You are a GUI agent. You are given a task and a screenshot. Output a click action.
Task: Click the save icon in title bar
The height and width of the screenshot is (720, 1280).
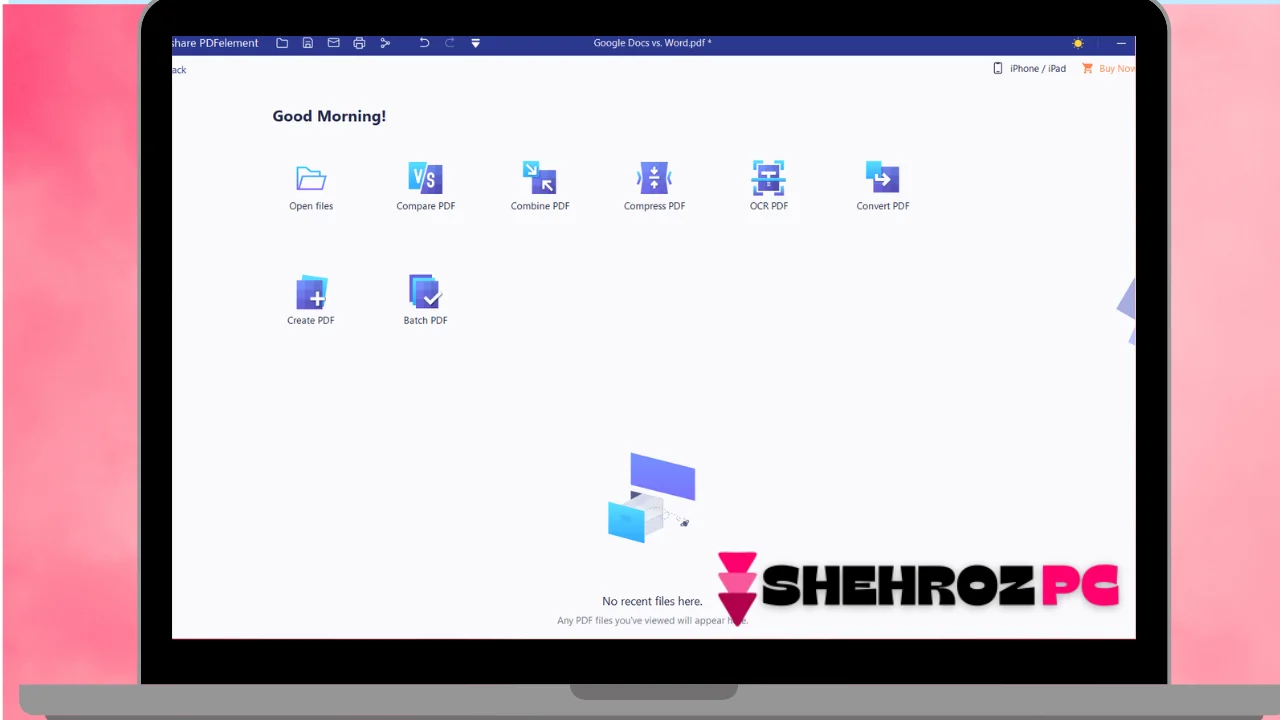[x=308, y=43]
